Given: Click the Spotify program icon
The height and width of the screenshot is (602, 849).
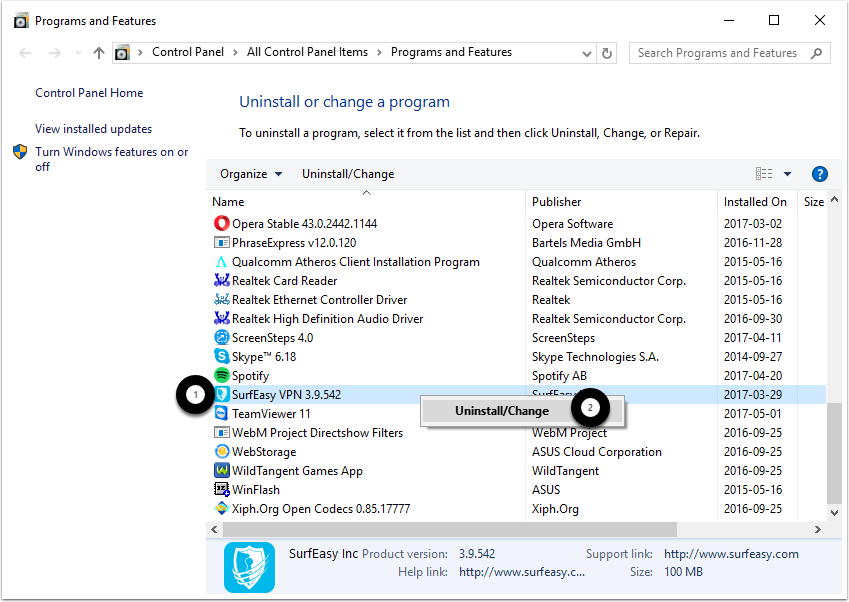Looking at the screenshot, I should (x=221, y=375).
